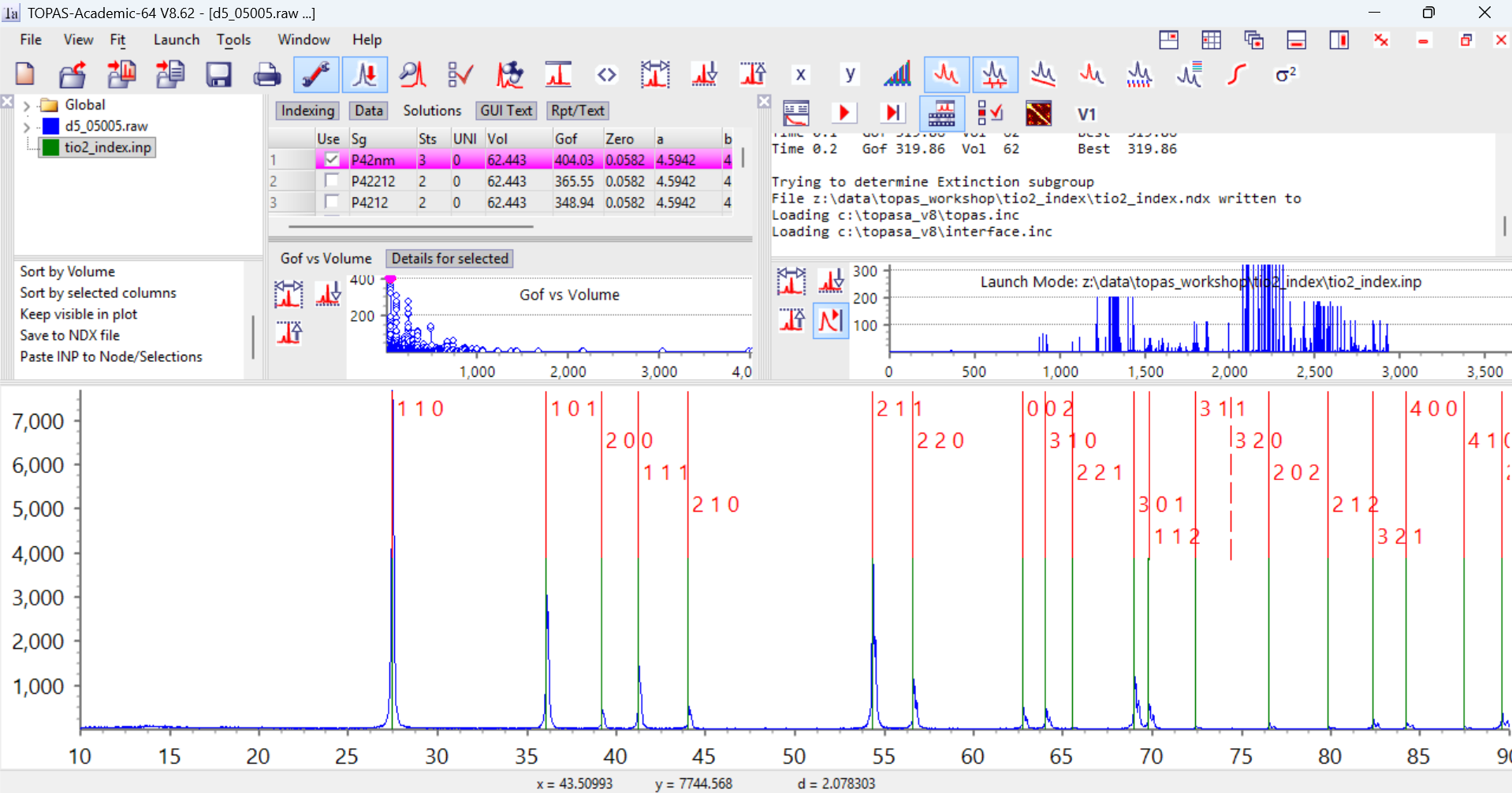This screenshot has width=1512, height=793.
Task: Expand the Global tree node
Action: [x=26, y=106]
